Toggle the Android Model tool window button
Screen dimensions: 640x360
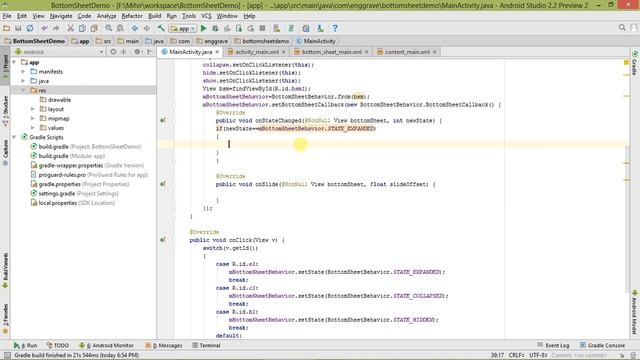635,312
